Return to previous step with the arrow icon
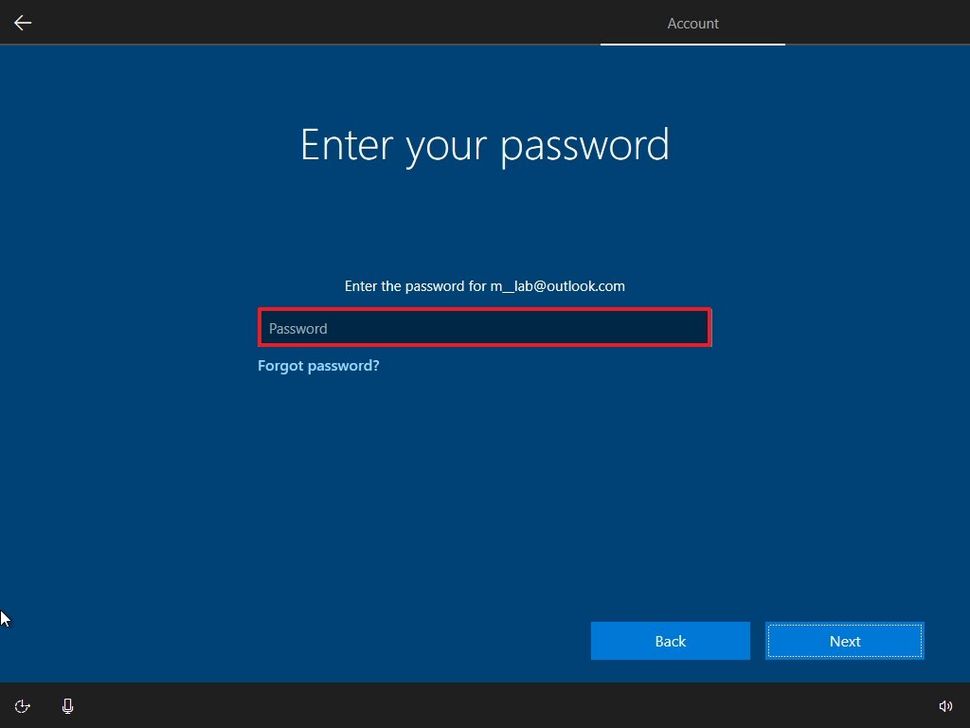The image size is (970, 728). (22, 22)
